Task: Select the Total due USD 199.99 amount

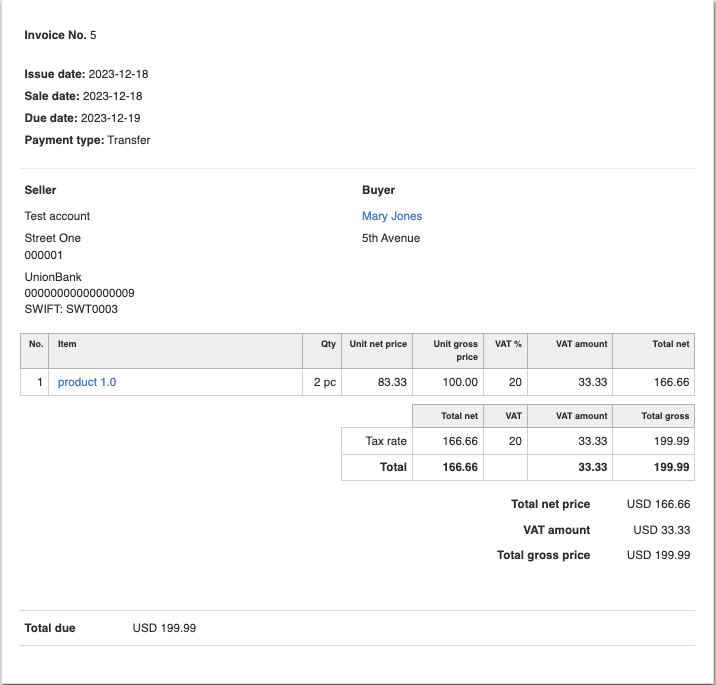Action: [164, 628]
